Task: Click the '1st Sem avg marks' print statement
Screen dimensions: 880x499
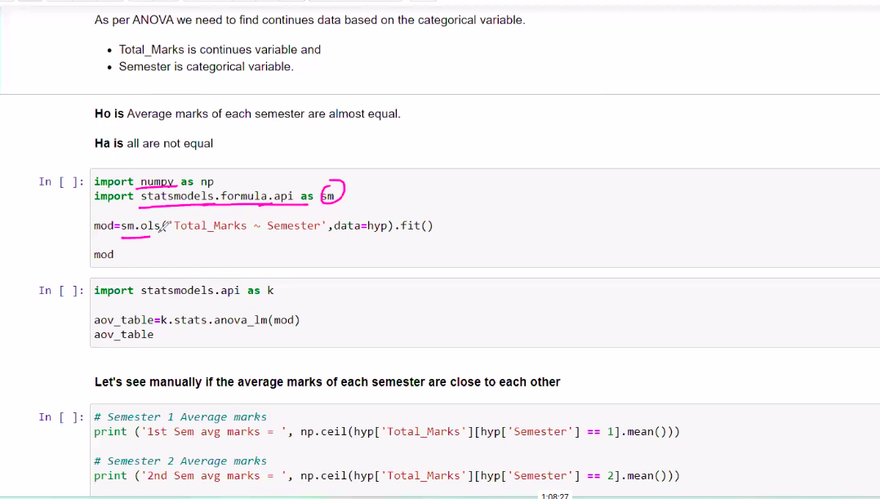Action: point(387,432)
